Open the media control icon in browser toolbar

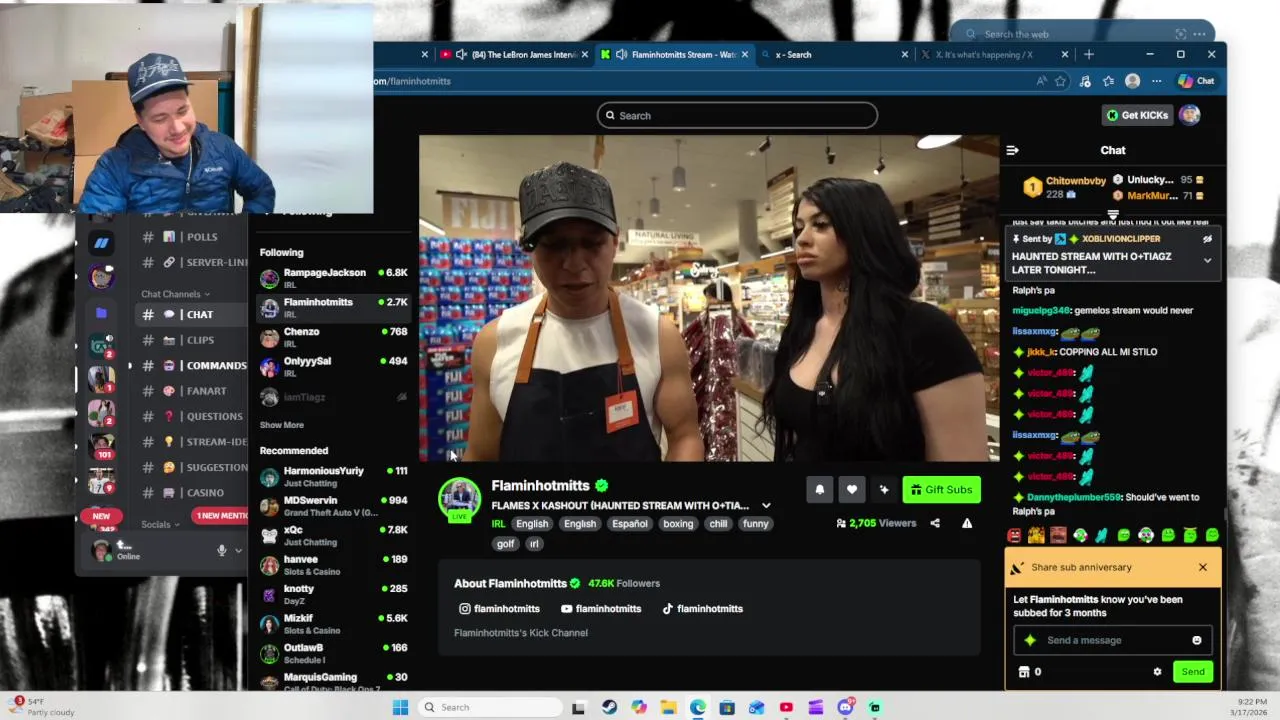(1085, 81)
